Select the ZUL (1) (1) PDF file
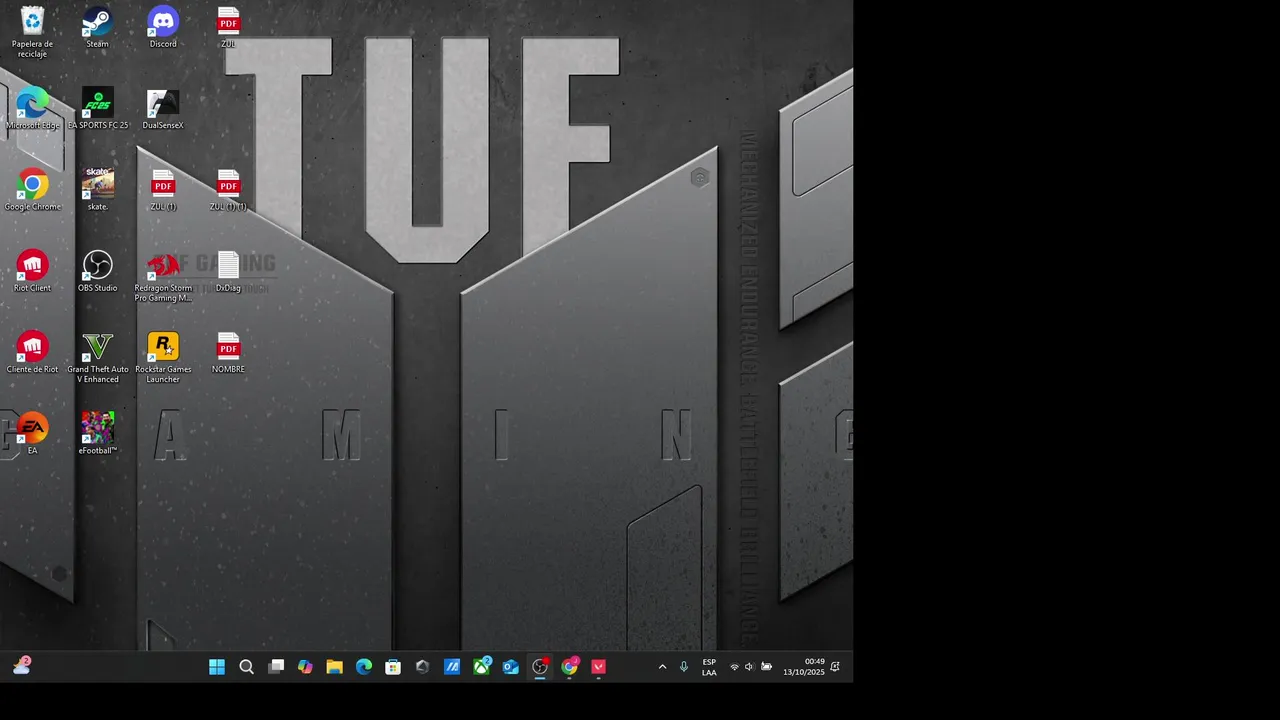 click(228, 190)
